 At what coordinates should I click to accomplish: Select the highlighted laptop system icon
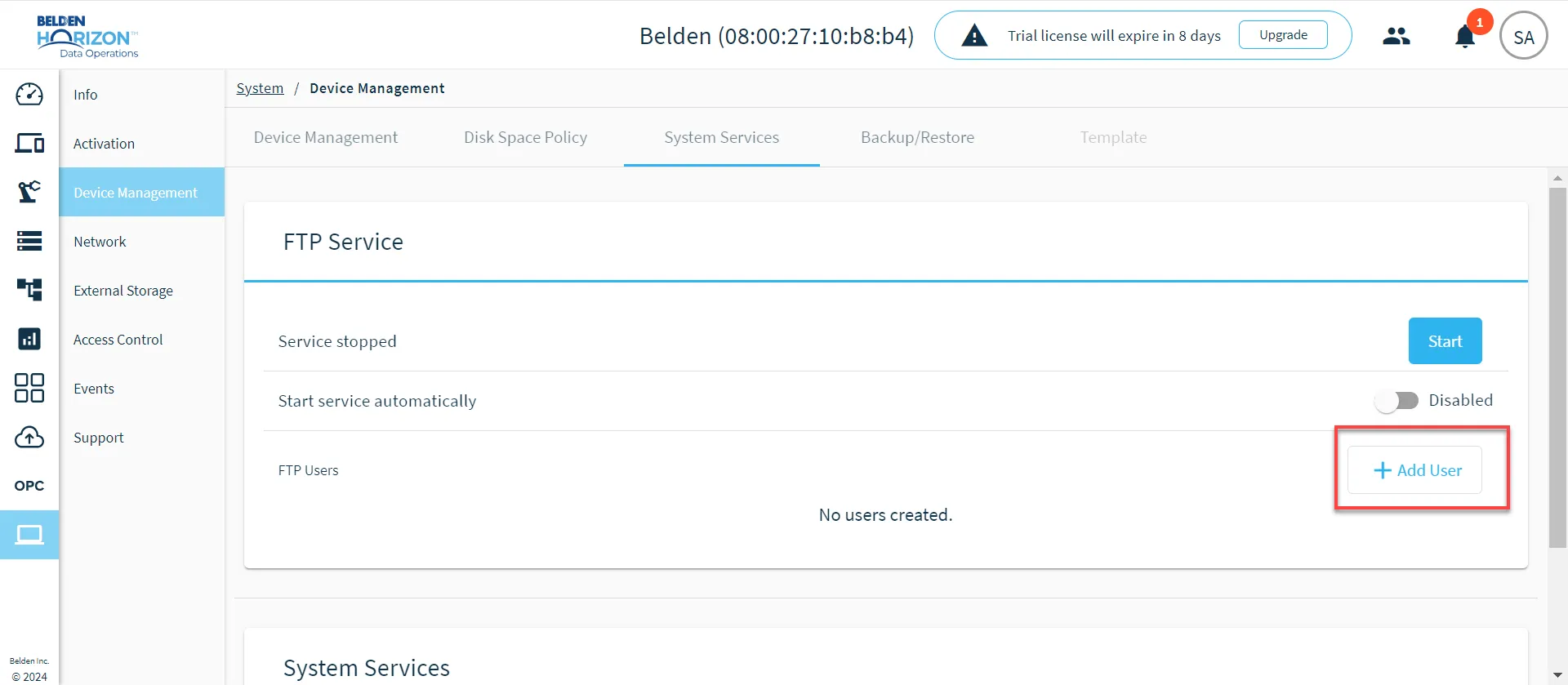[x=29, y=535]
